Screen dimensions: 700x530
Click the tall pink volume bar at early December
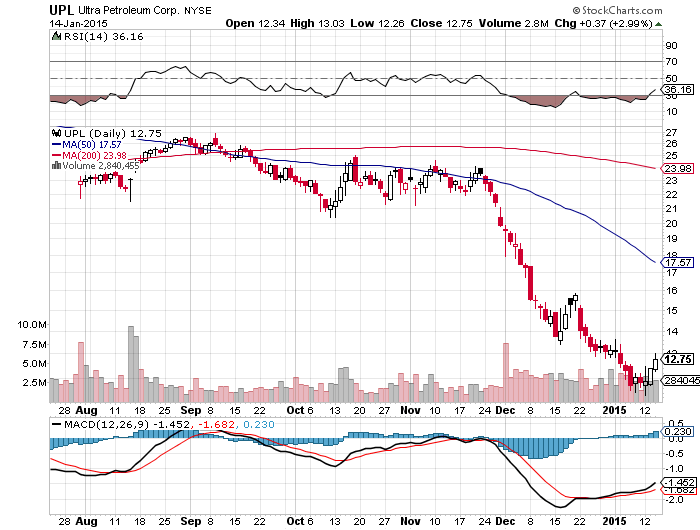tap(506, 372)
